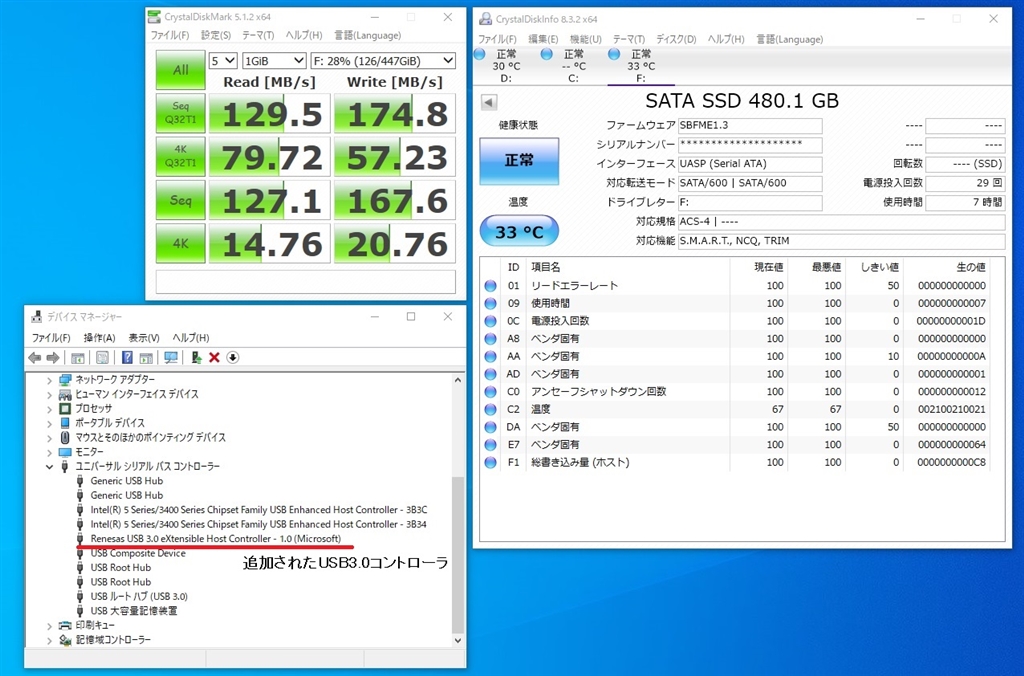The height and width of the screenshot is (676, 1024).
Task: Click the Device Manager scrollbar down arrow
Action: click(x=458, y=641)
